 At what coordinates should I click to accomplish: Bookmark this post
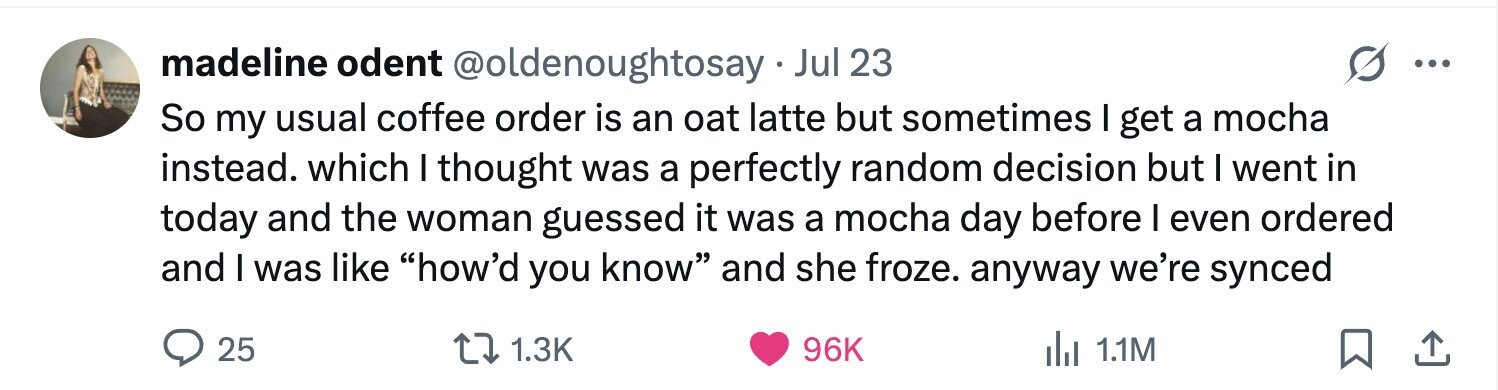point(1355,349)
